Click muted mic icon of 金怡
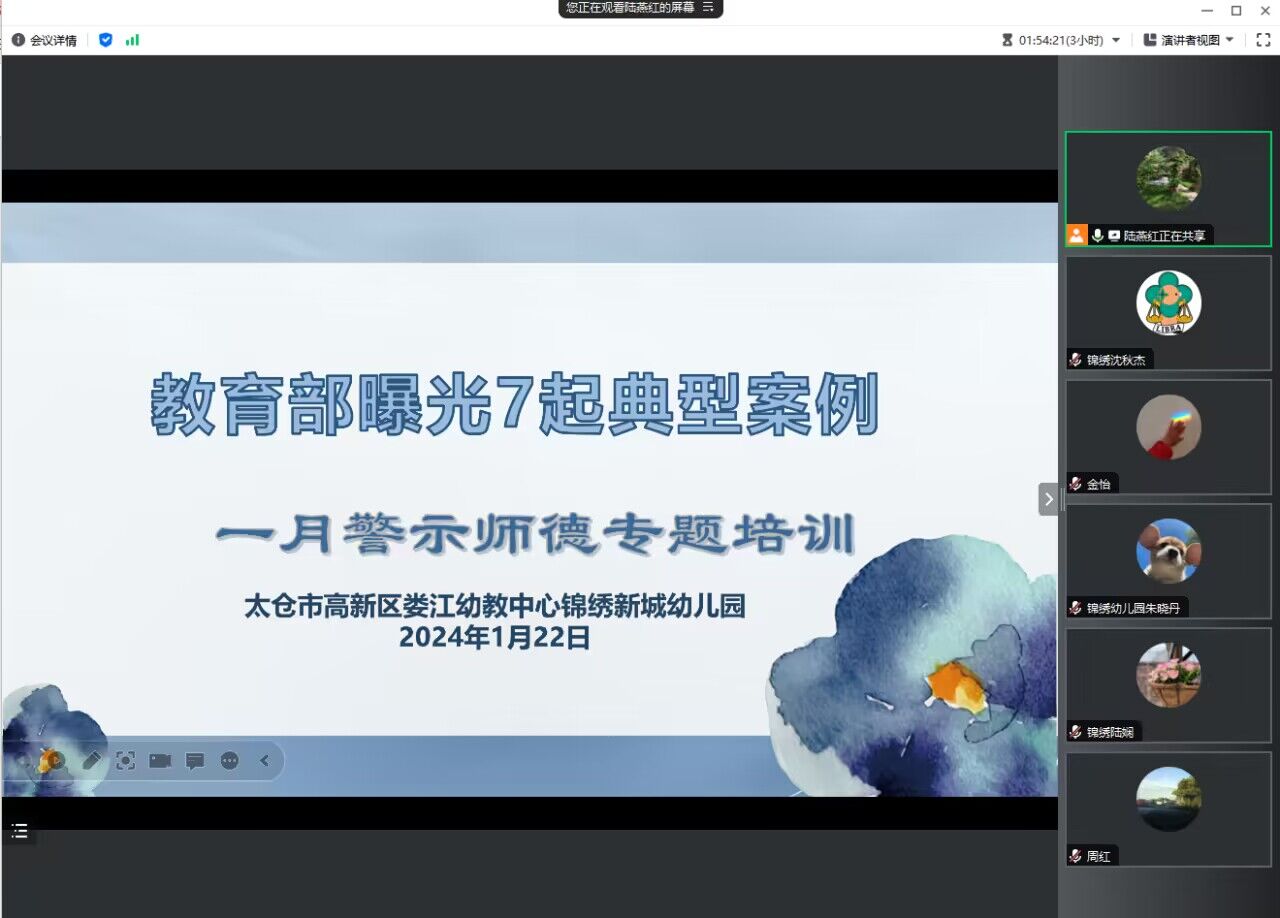Image resolution: width=1280 pixels, height=918 pixels. coord(1076,484)
